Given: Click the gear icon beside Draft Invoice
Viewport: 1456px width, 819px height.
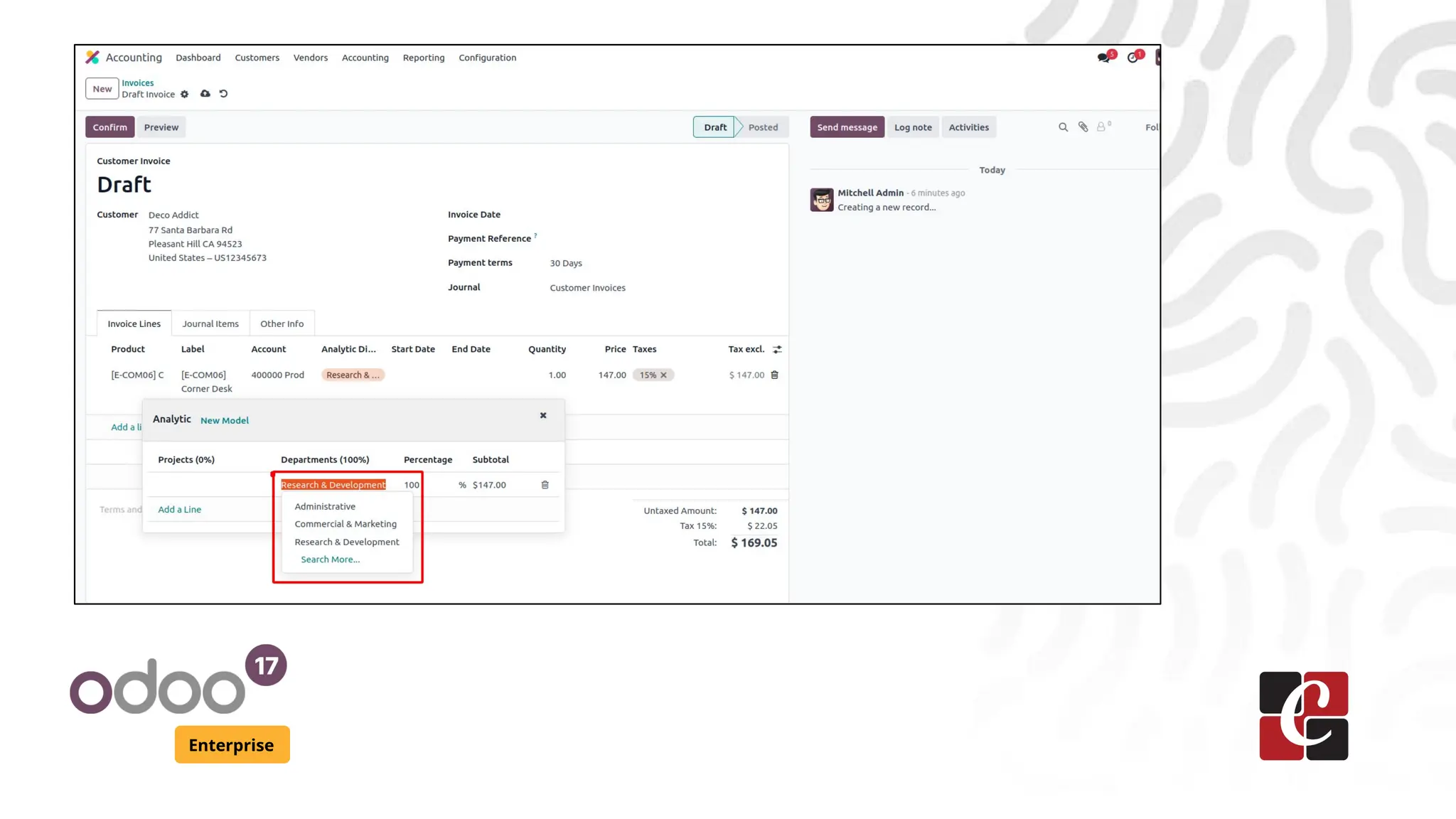Looking at the screenshot, I should 185,95.
